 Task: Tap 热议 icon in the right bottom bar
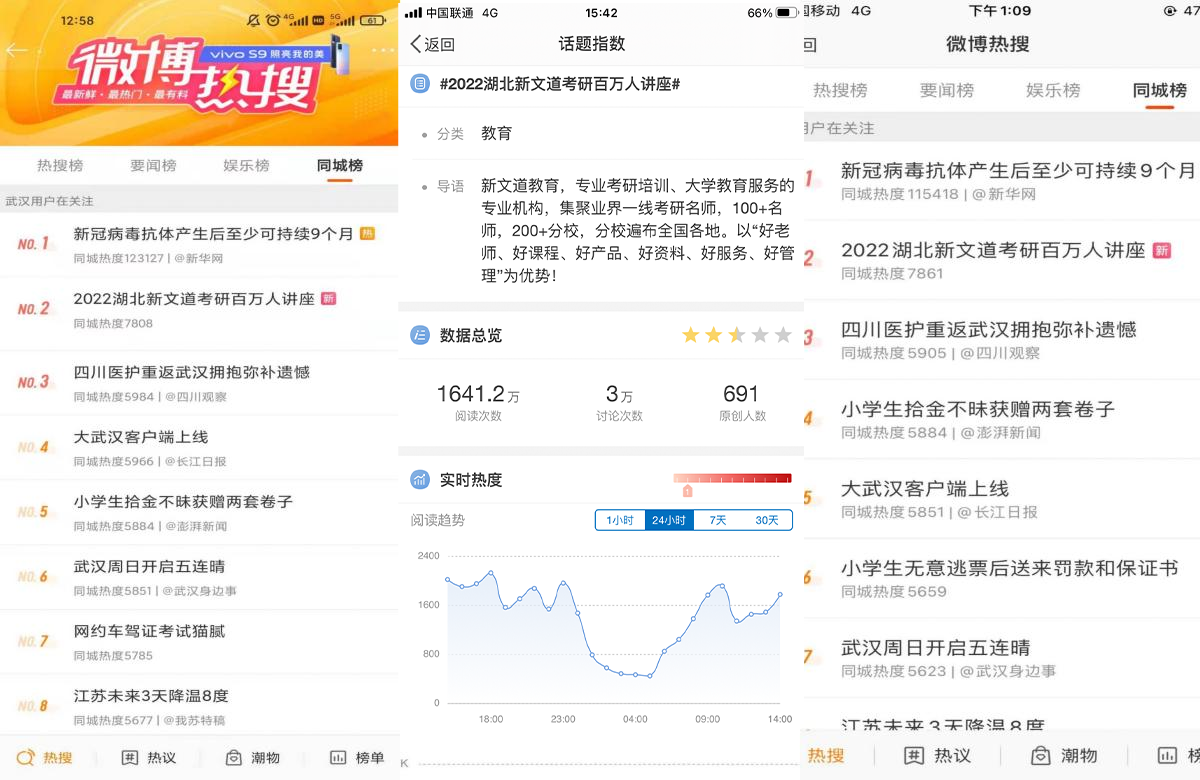pyautogui.click(x=914, y=756)
